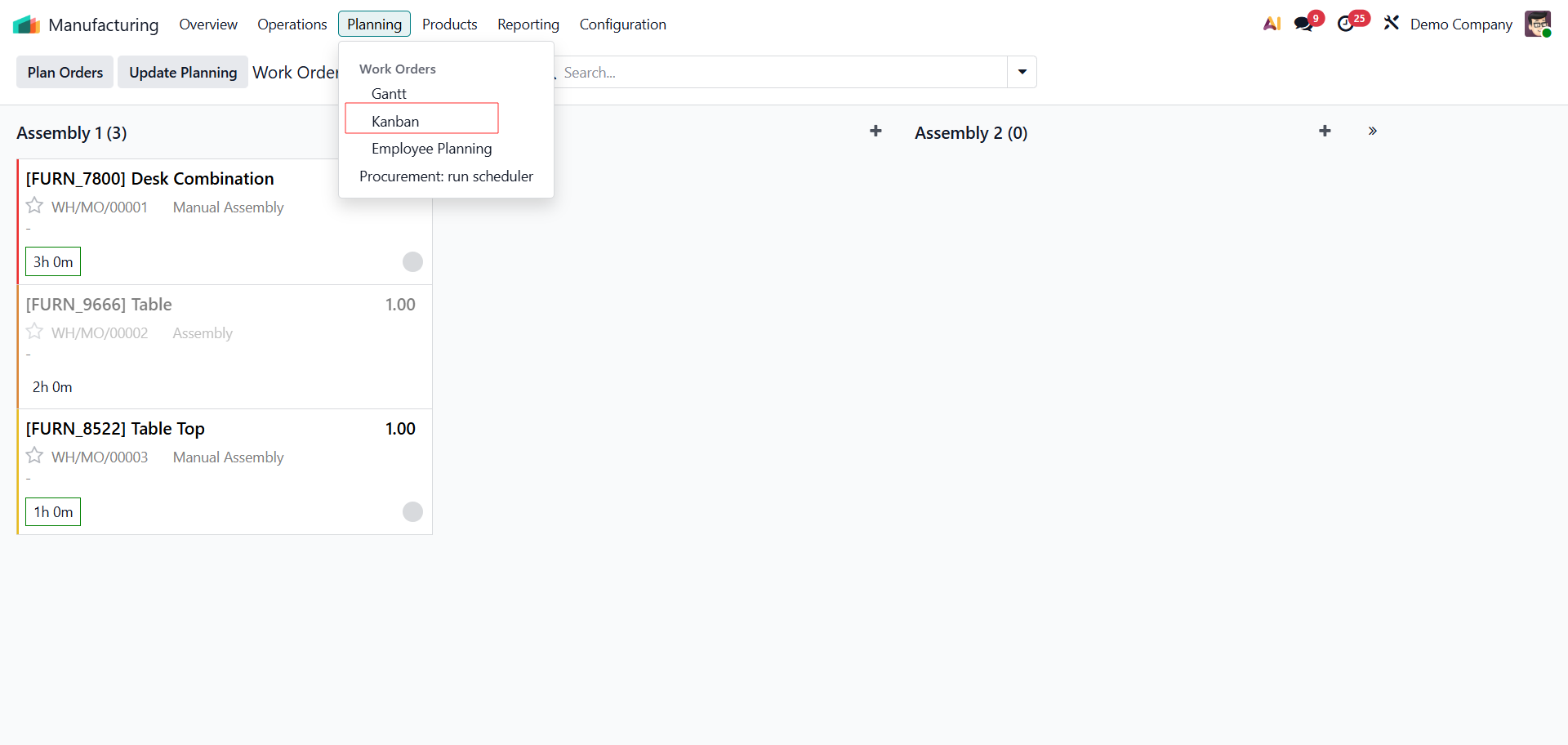Click the Plan Orders button

click(x=65, y=72)
